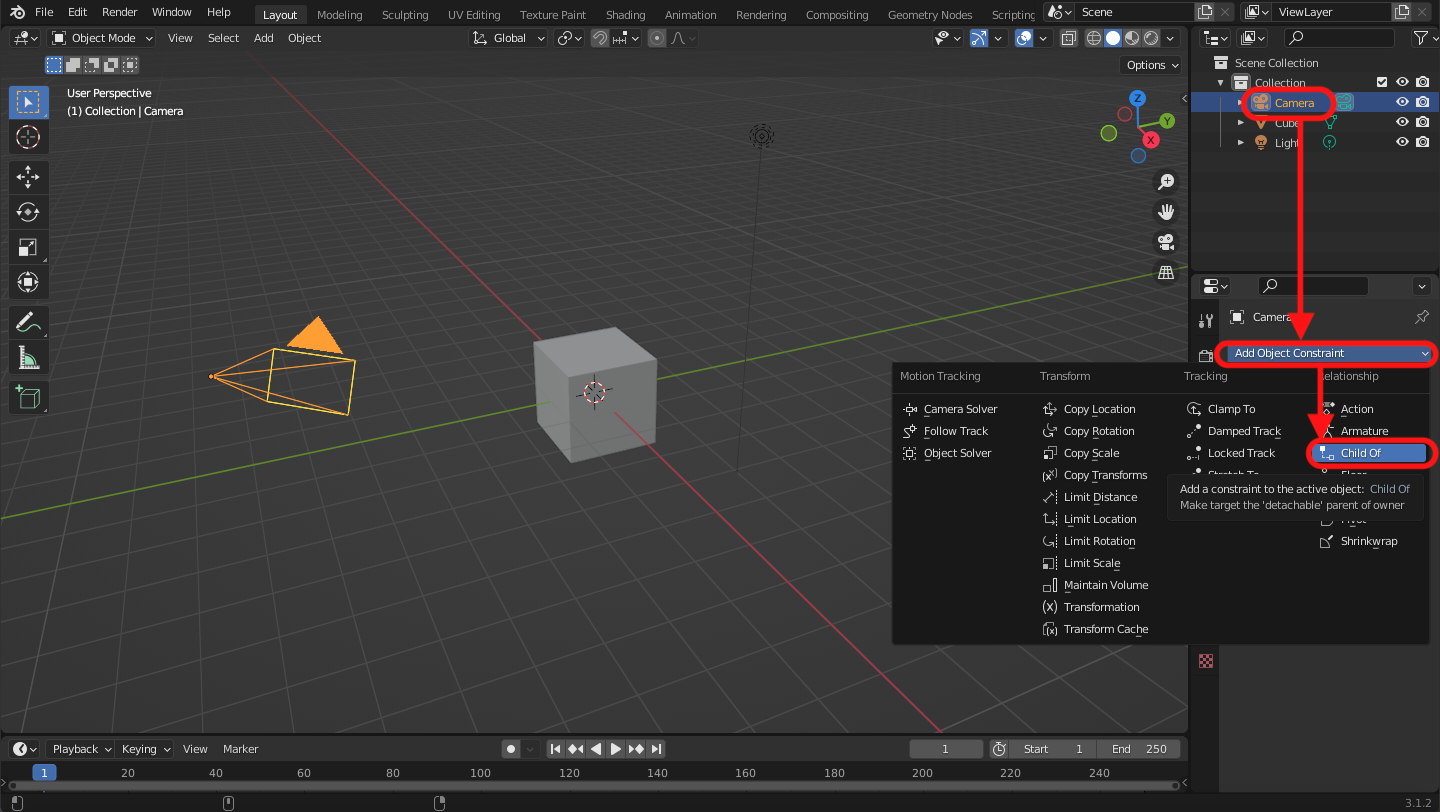Uncheck Collection exclude checkbox
The image size is (1440, 812).
tap(1382, 82)
